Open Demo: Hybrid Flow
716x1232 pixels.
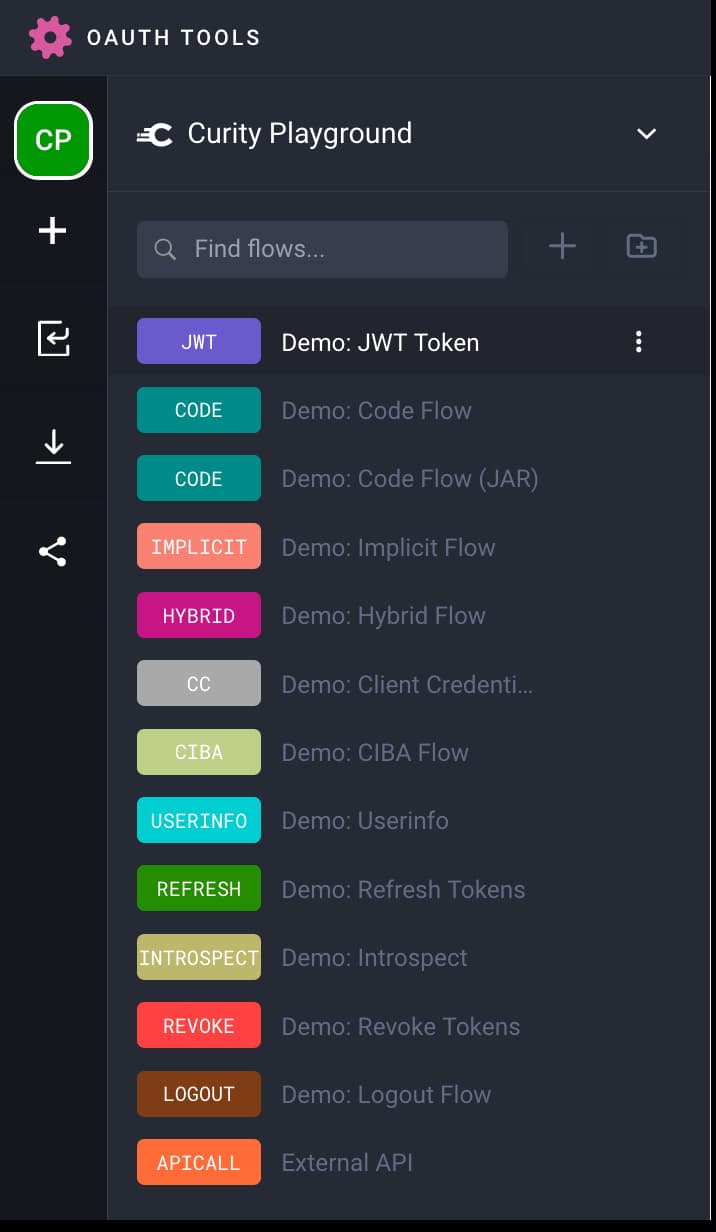(x=383, y=616)
